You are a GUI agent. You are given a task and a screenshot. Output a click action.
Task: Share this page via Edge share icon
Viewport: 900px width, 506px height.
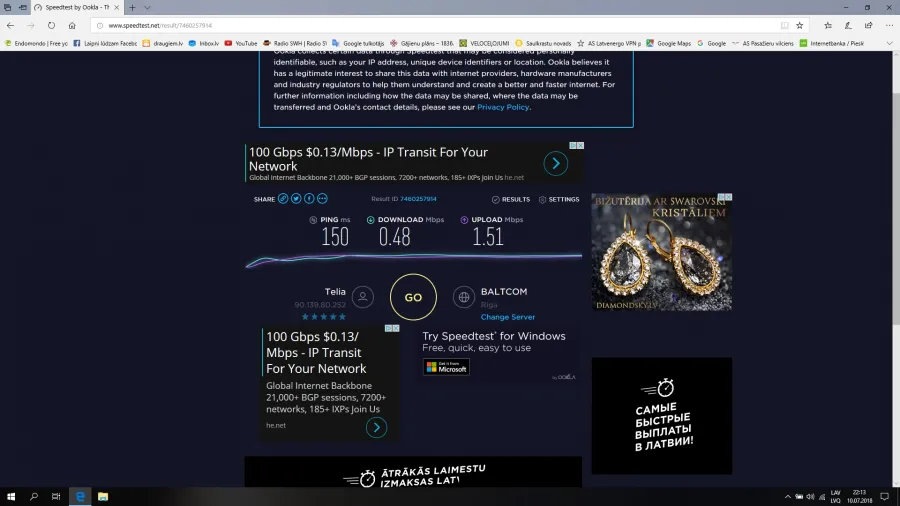click(868, 25)
